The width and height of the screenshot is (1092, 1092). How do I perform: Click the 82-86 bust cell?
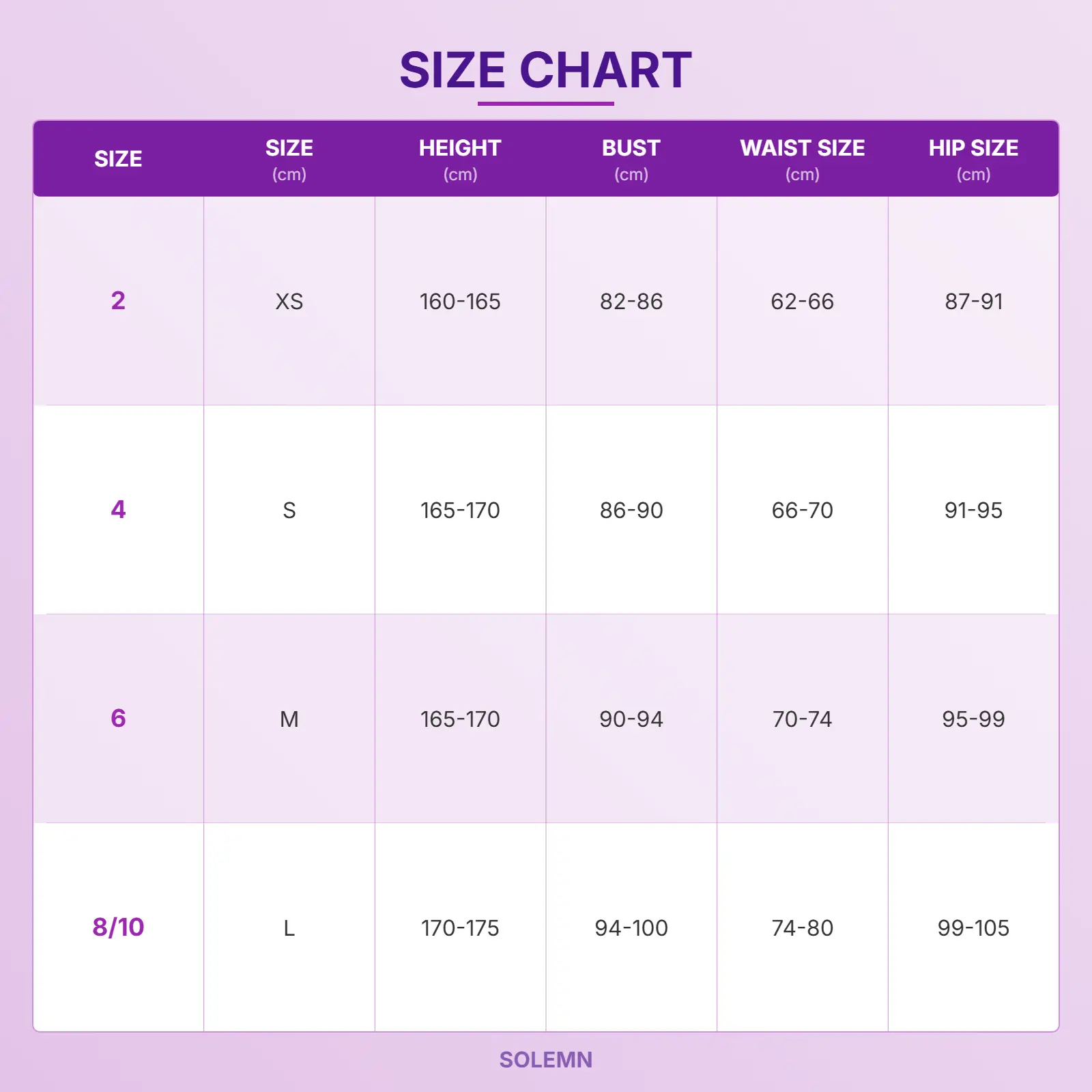point(631,302)
